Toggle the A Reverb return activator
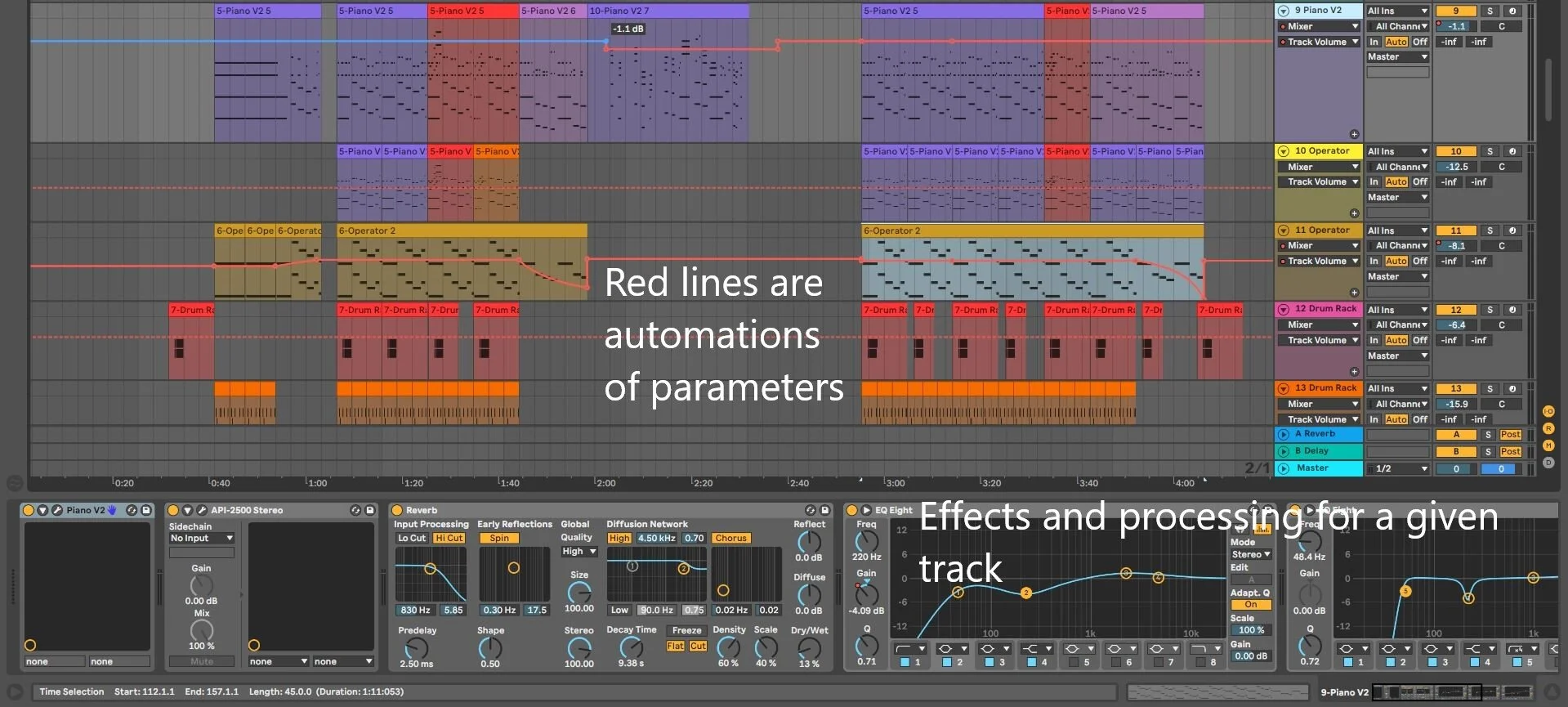1568x707 pixels. click(x=1456, y=435)
